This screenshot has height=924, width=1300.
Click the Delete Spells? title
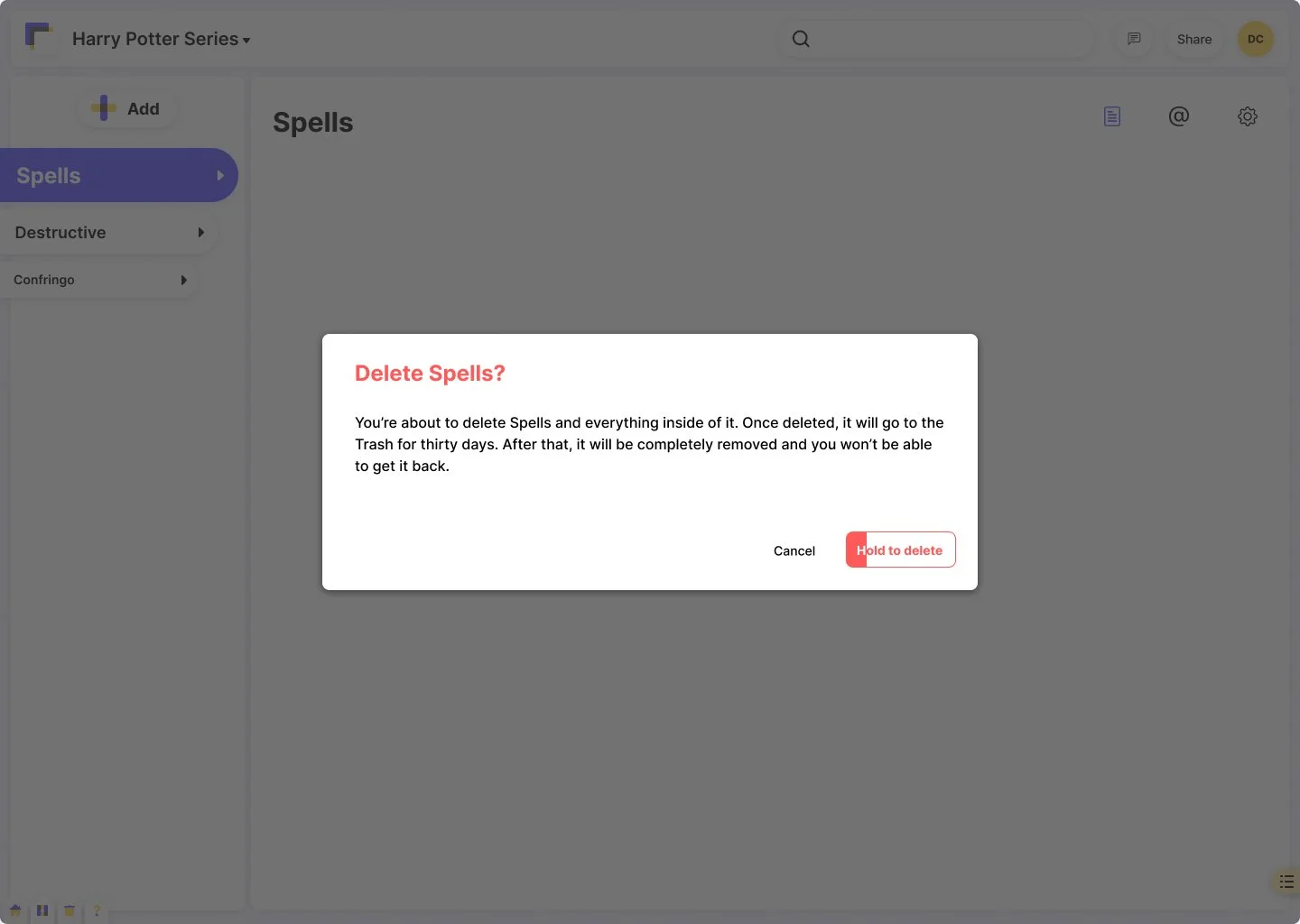click(430, 374)
